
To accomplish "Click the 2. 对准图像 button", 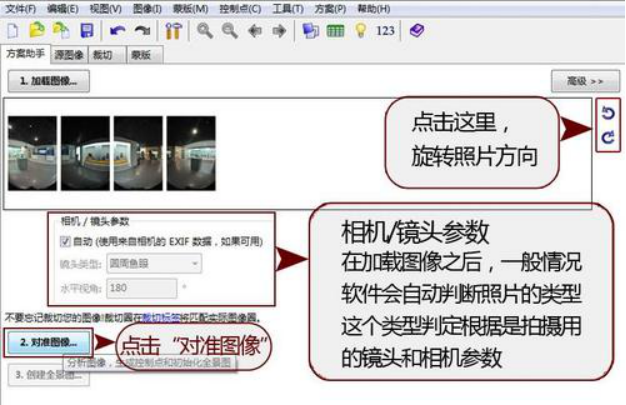I will tap(47, 341).
